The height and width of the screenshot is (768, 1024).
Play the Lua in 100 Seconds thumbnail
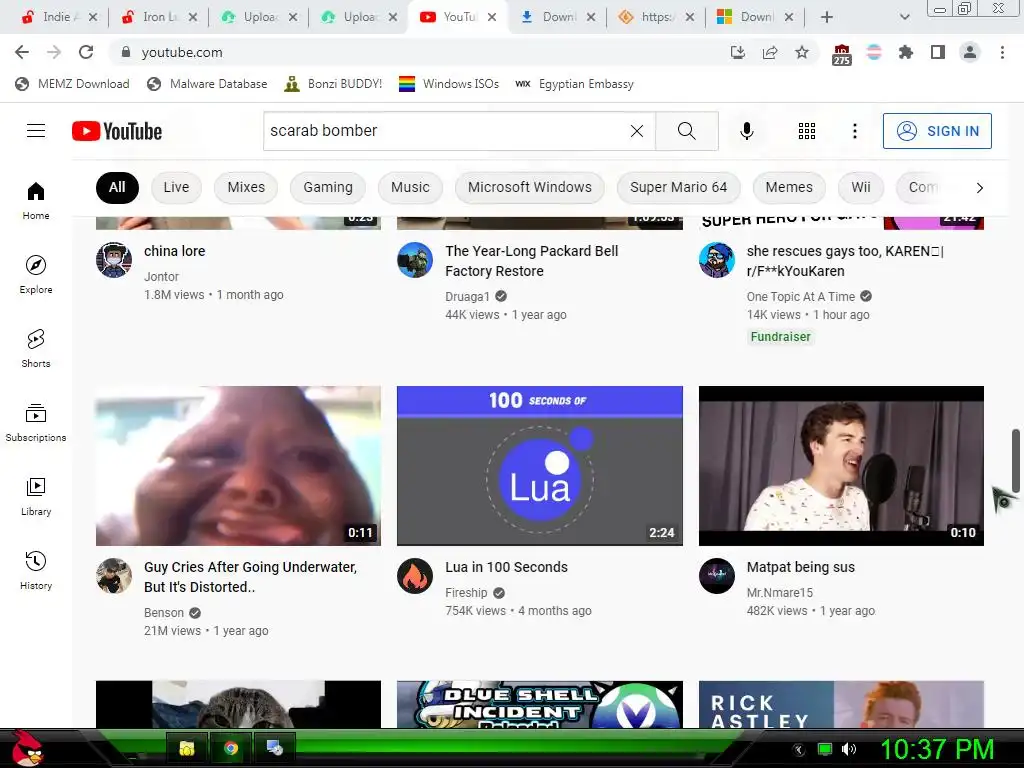(539, 466)
